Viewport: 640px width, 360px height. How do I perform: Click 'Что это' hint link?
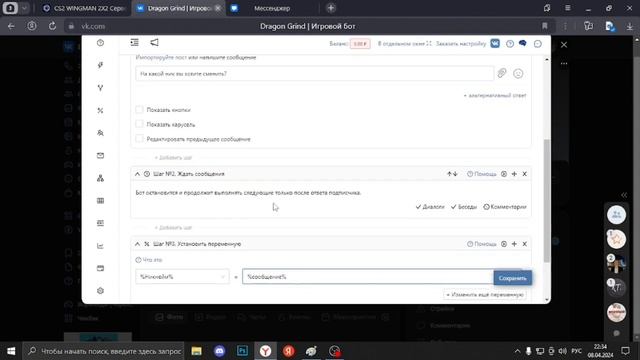click(x=149, y=260)
